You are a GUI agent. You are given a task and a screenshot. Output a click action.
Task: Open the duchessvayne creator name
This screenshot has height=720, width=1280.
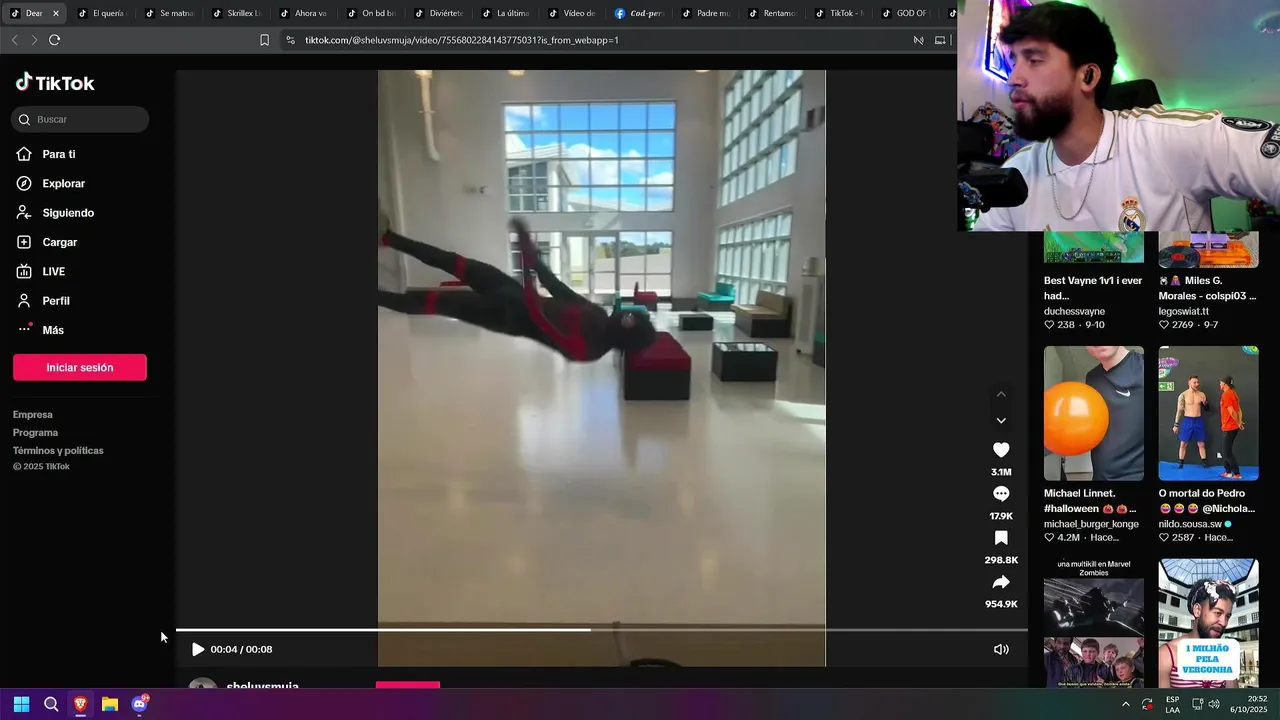1074,311
